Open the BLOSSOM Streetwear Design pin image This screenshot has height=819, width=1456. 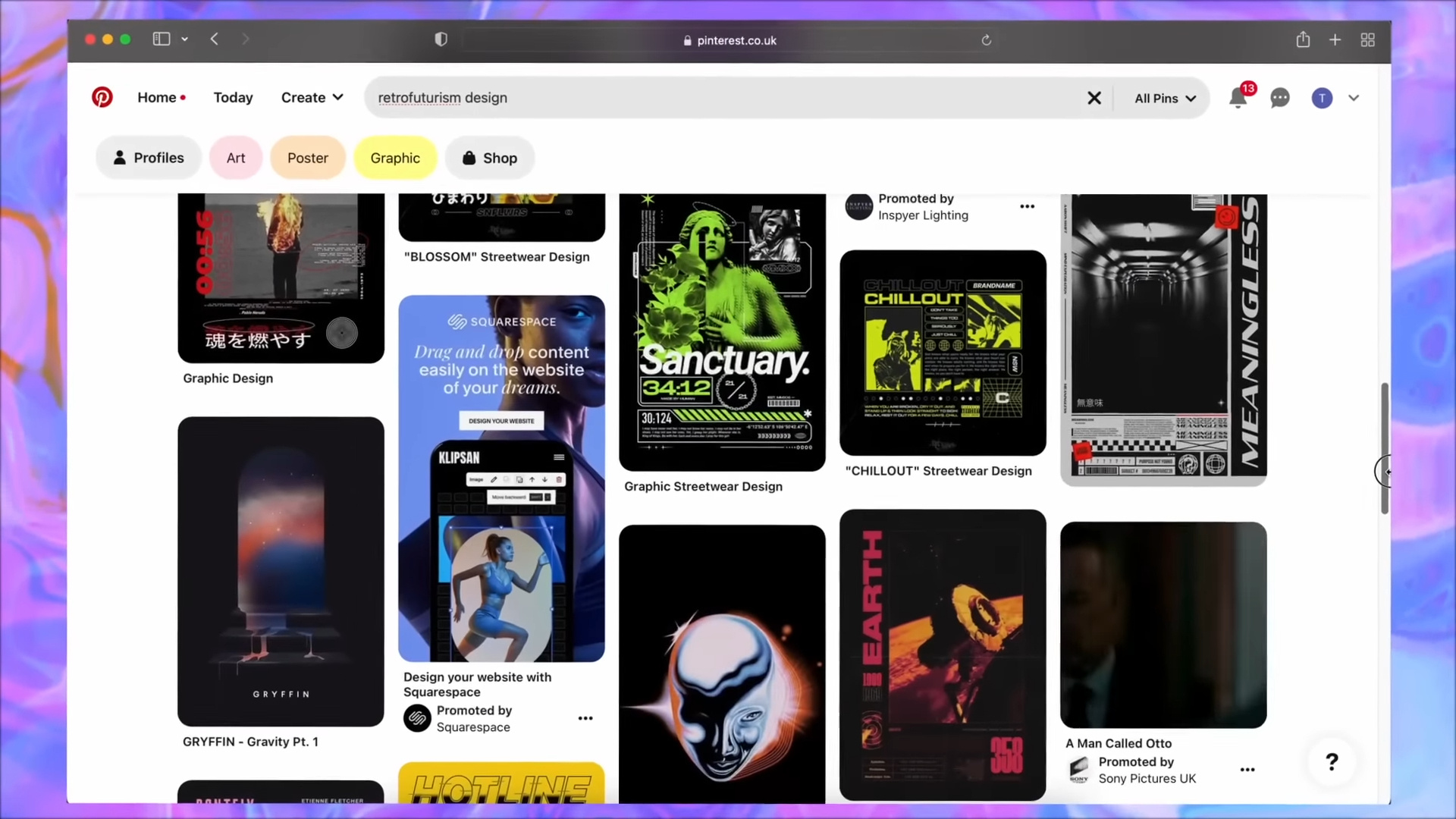pos(501,218)
